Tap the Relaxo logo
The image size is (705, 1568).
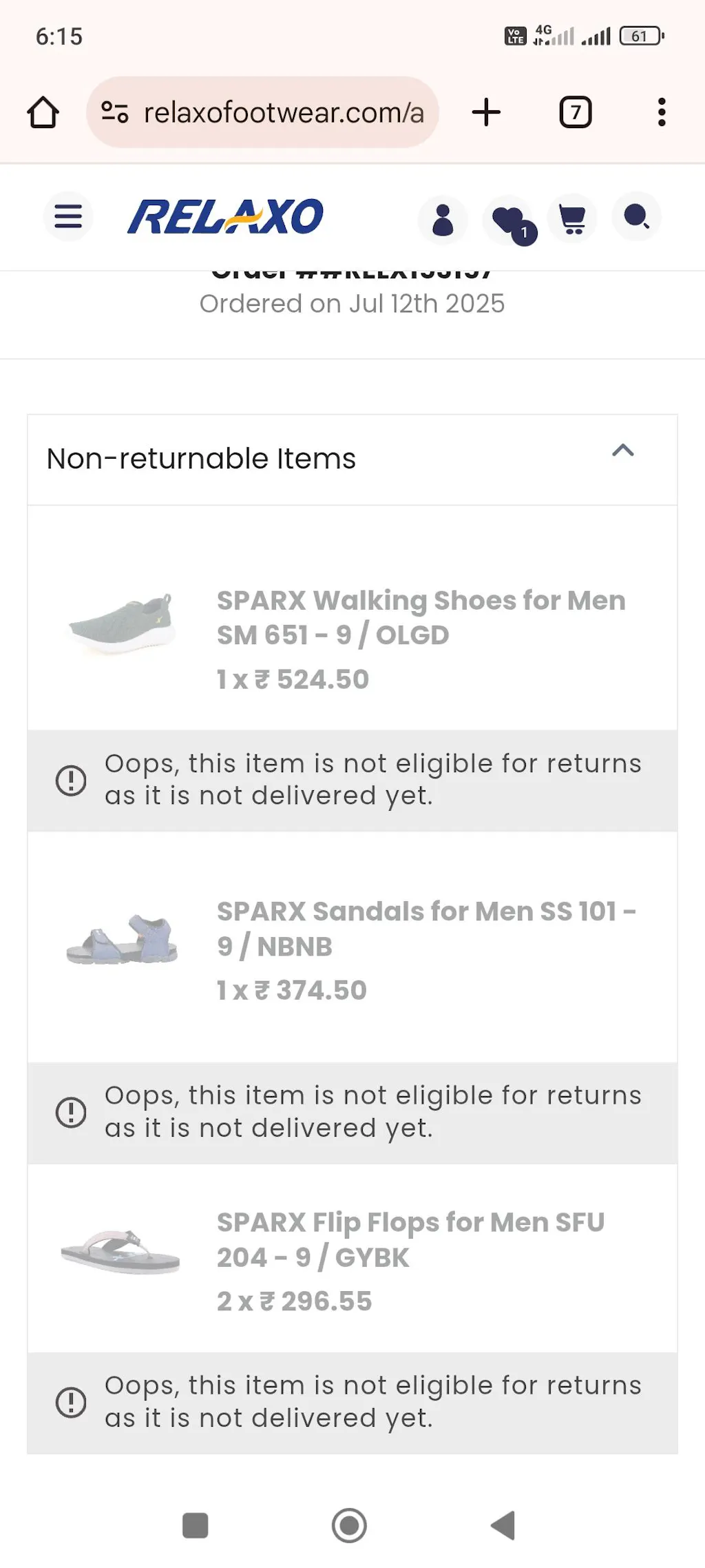[x=225, y=217]
